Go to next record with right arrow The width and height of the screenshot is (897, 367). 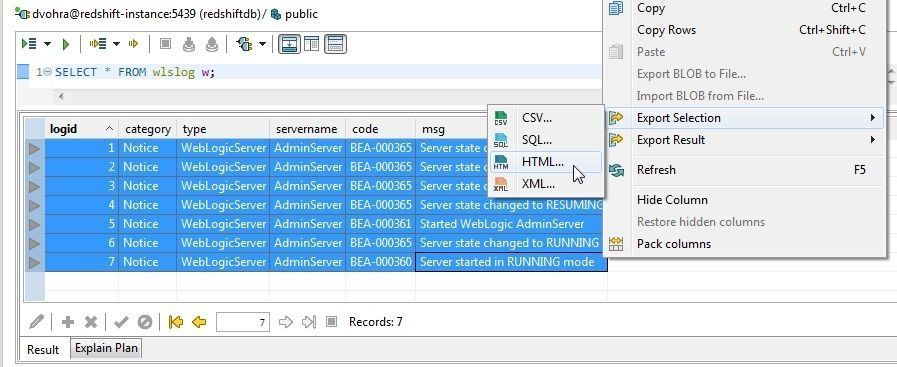(285, 322)
